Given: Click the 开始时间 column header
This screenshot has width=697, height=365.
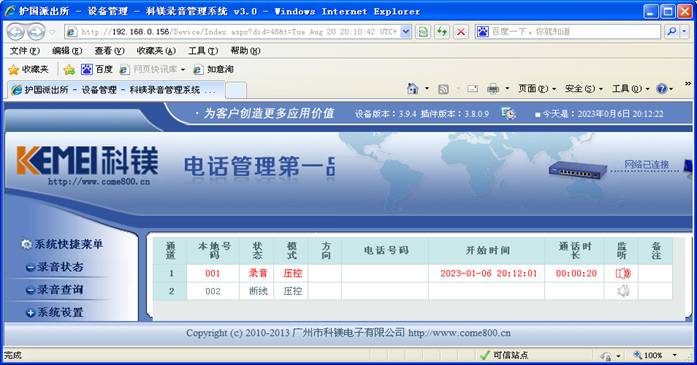Looking at the screenshot, I should [x=488, y=251].
